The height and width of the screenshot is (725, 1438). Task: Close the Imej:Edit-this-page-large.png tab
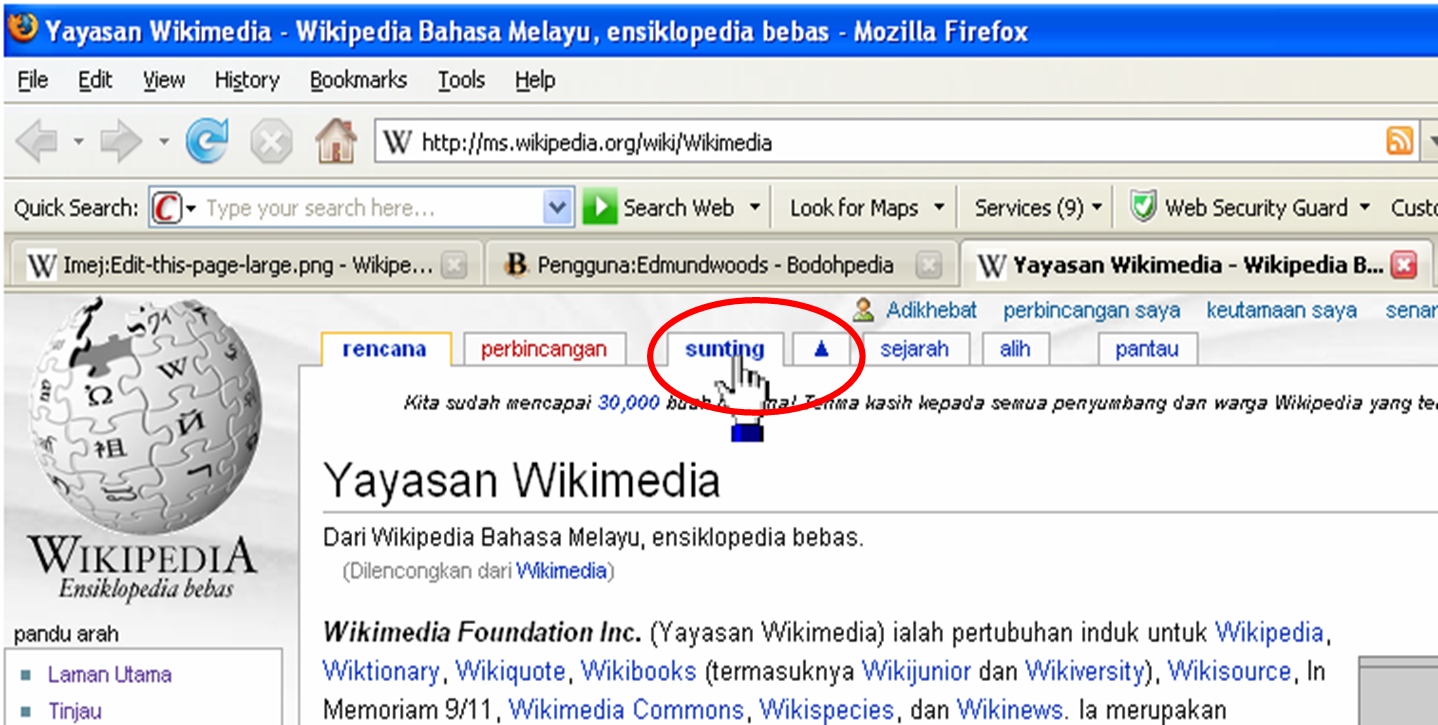pos(454,266)
